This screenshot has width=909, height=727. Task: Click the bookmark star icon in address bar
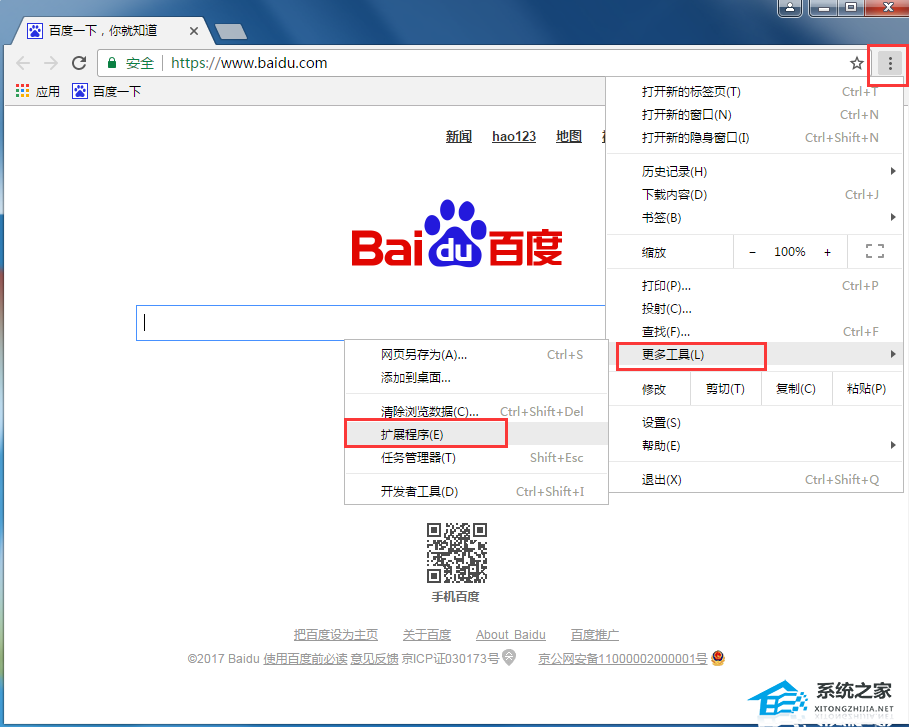pos(856,63)
